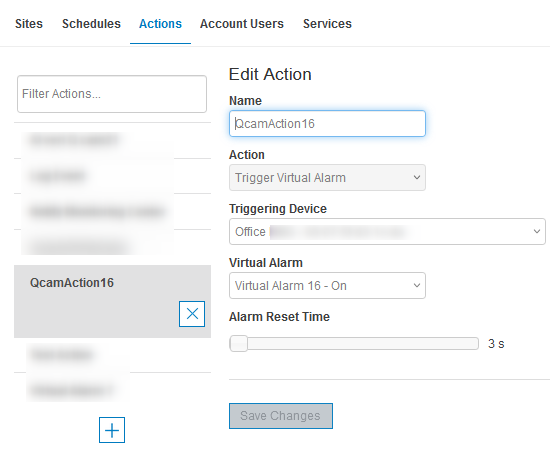Click the Edit Action heading
This screenshot has height=451, width=550.
coord(270,74)
